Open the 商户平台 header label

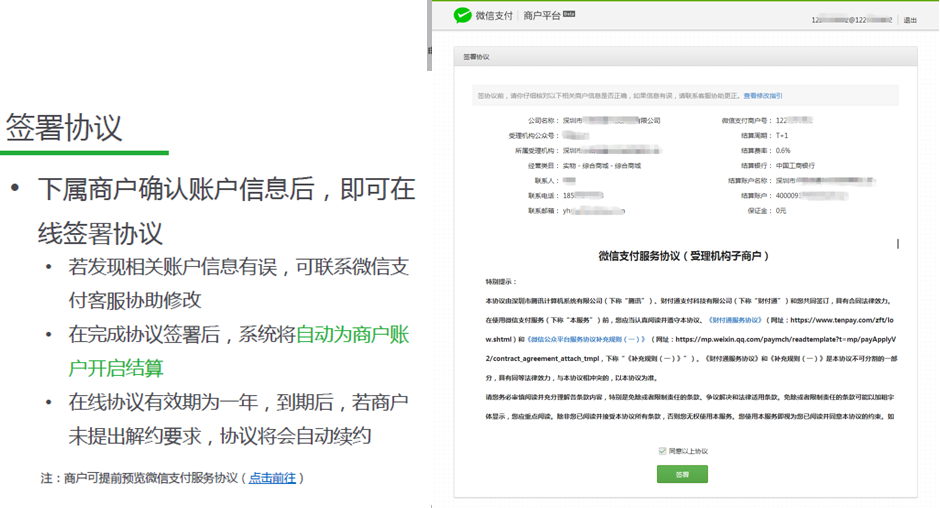(x=541, y=16)
